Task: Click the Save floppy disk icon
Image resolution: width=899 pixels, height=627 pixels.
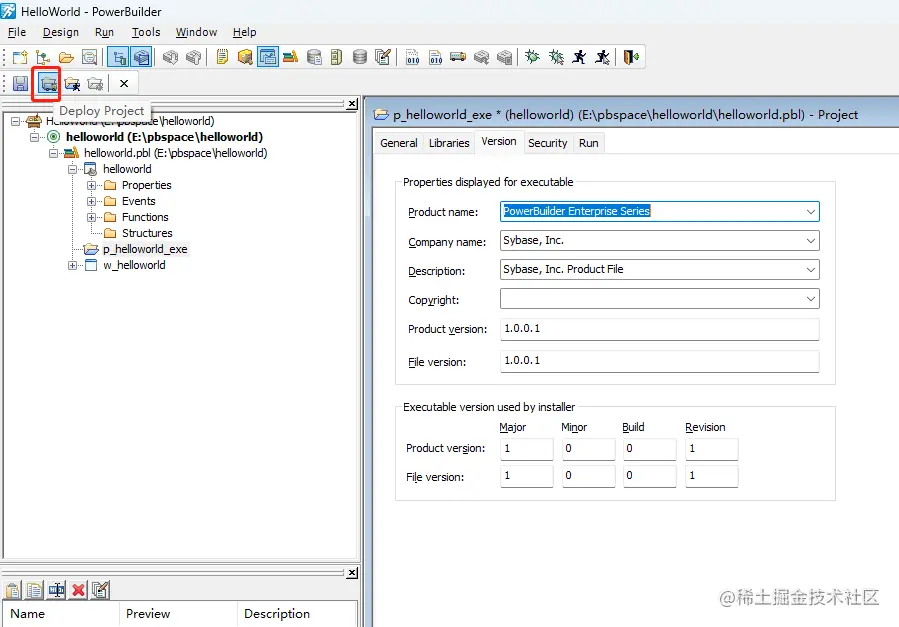Action: pos(21,84)
